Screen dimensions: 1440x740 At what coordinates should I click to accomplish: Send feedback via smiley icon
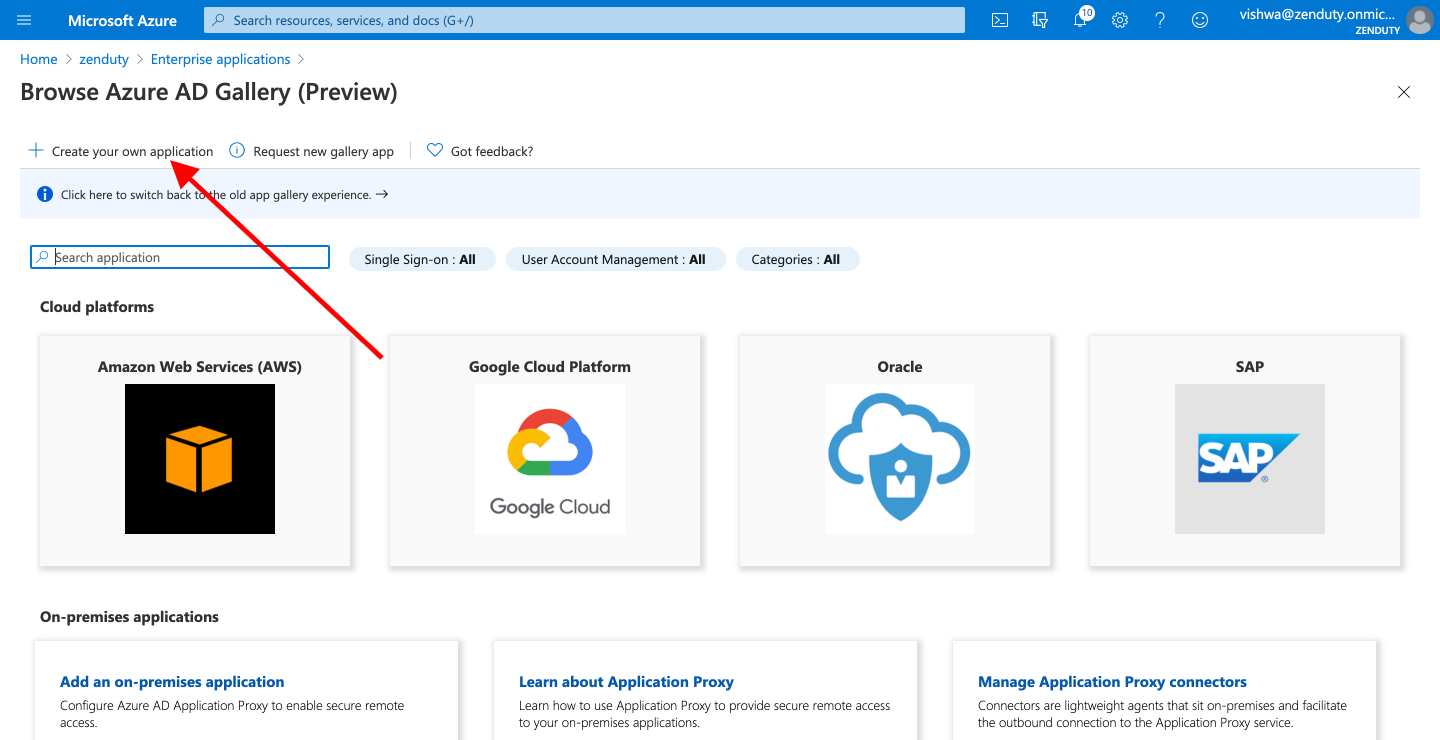click(x=1200, y=20)
